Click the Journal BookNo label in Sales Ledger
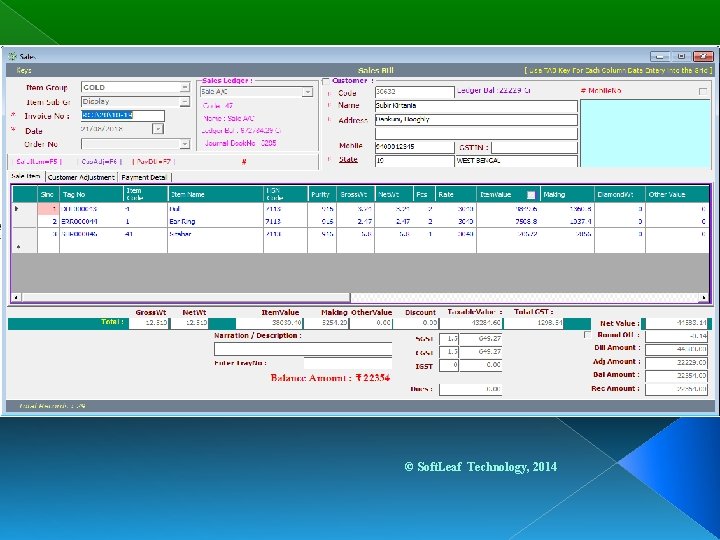This screenshot has width=720, height=540. click(x=241, y=143)
